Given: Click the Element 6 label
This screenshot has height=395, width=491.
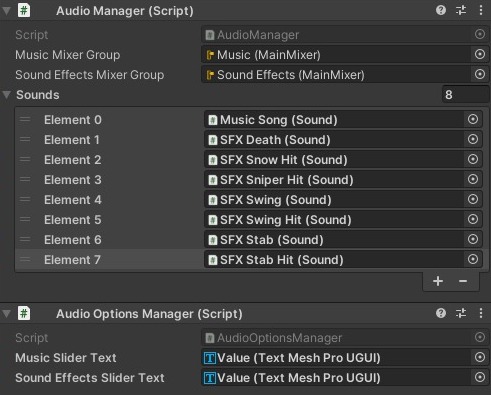Looking at the screenshot, I should click(73, 240).
